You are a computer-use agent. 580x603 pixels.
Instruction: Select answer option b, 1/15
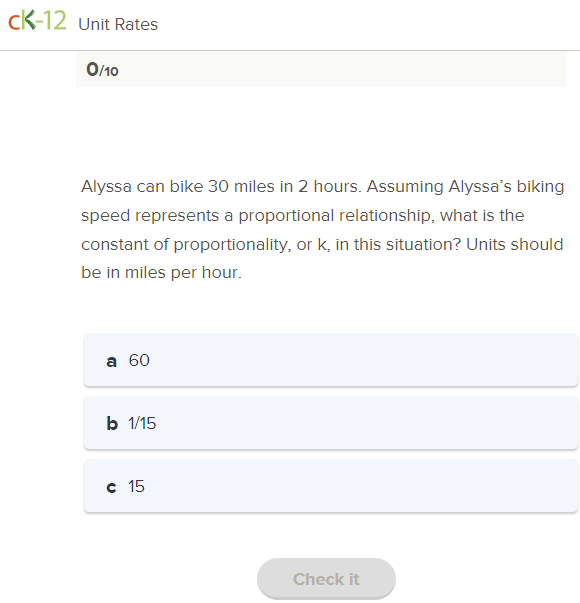tap(331, 423)
